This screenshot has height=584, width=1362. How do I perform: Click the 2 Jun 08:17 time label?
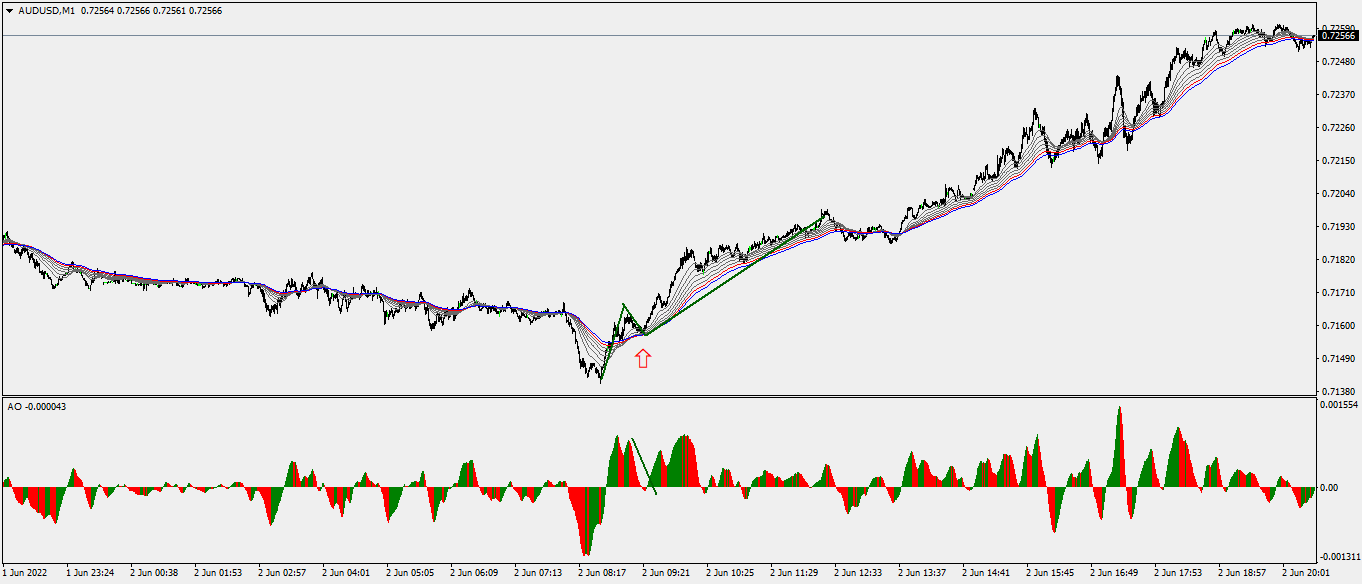coord(601,574)
